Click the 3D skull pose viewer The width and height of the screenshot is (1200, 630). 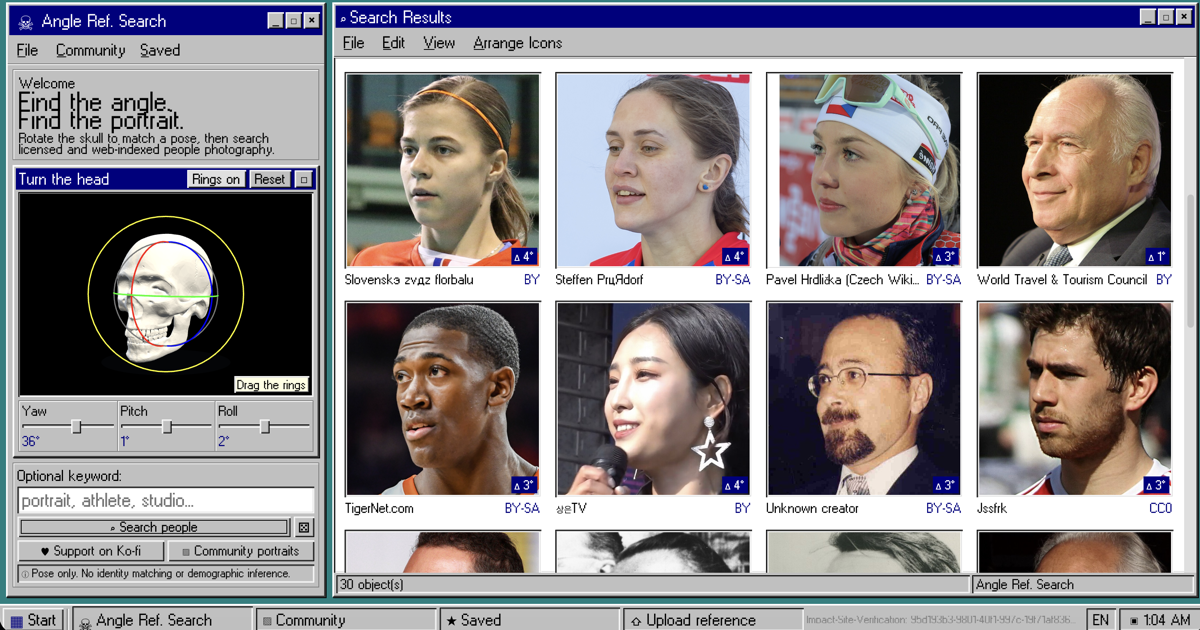pos(166,294)
